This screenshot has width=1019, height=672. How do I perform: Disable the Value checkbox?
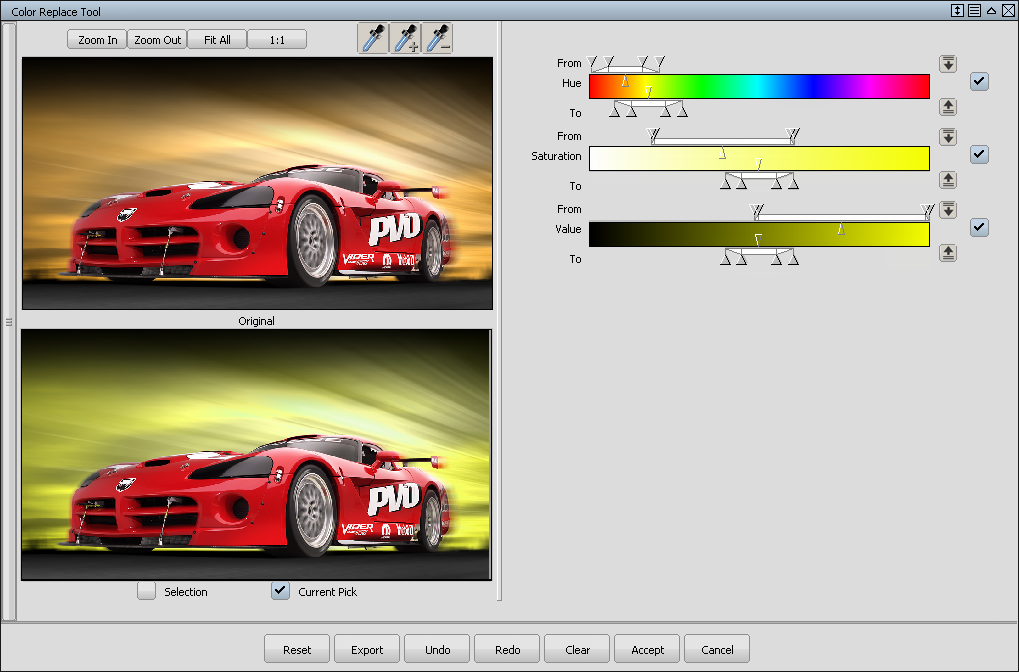click(x=979, y=227)
